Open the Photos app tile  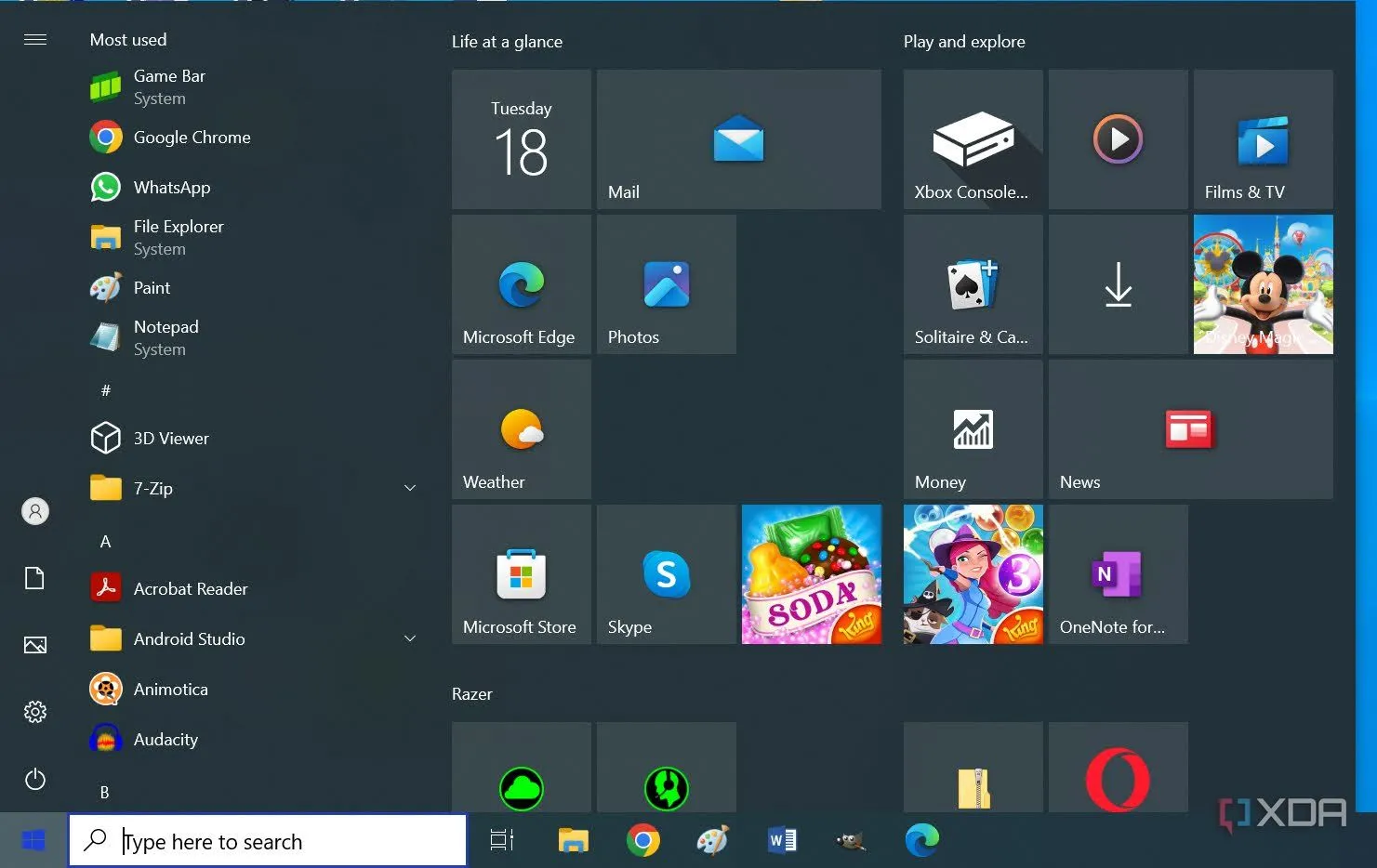tap(666, 284)
